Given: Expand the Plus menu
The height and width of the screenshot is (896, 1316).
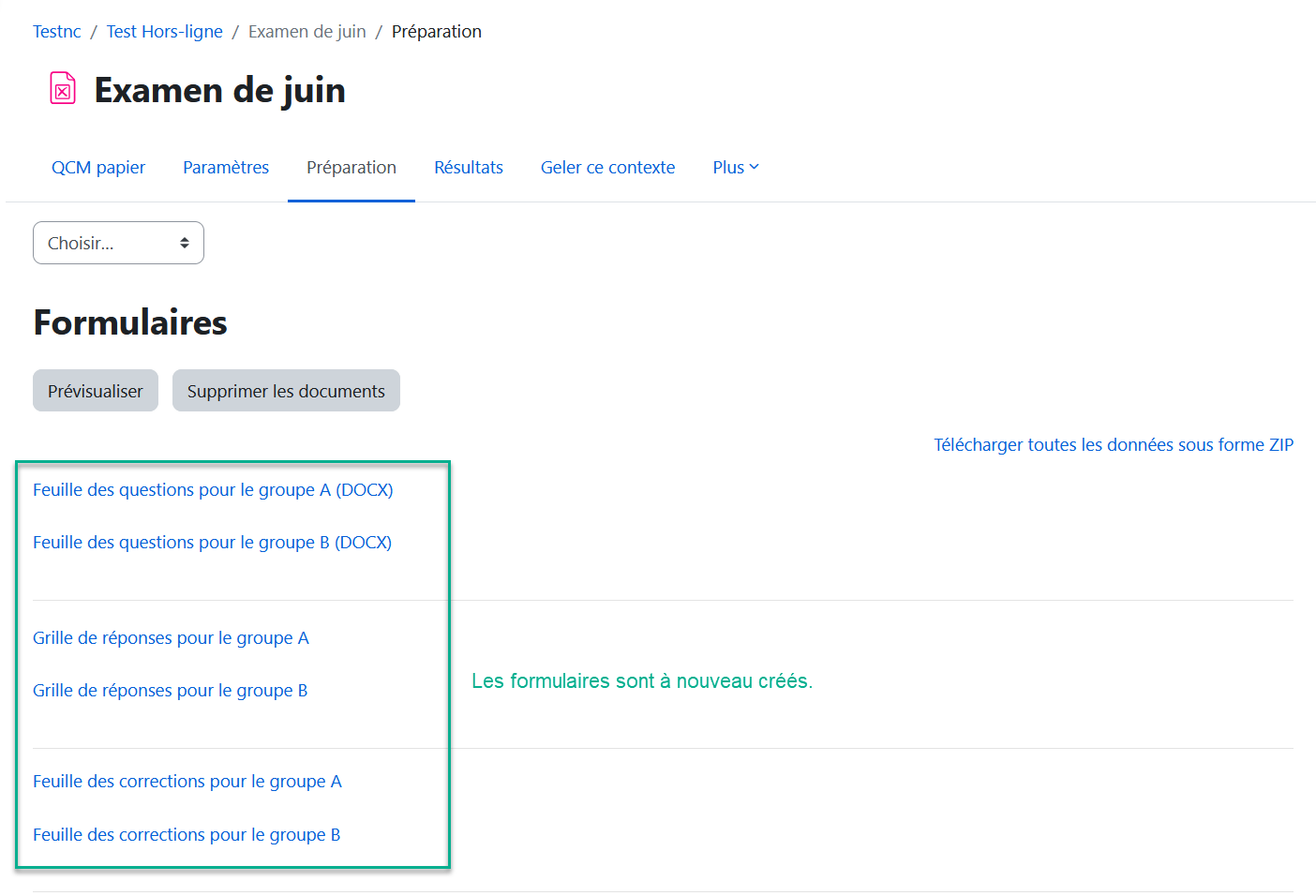Looking at the screenshot, I should click(x=735, y=168).
